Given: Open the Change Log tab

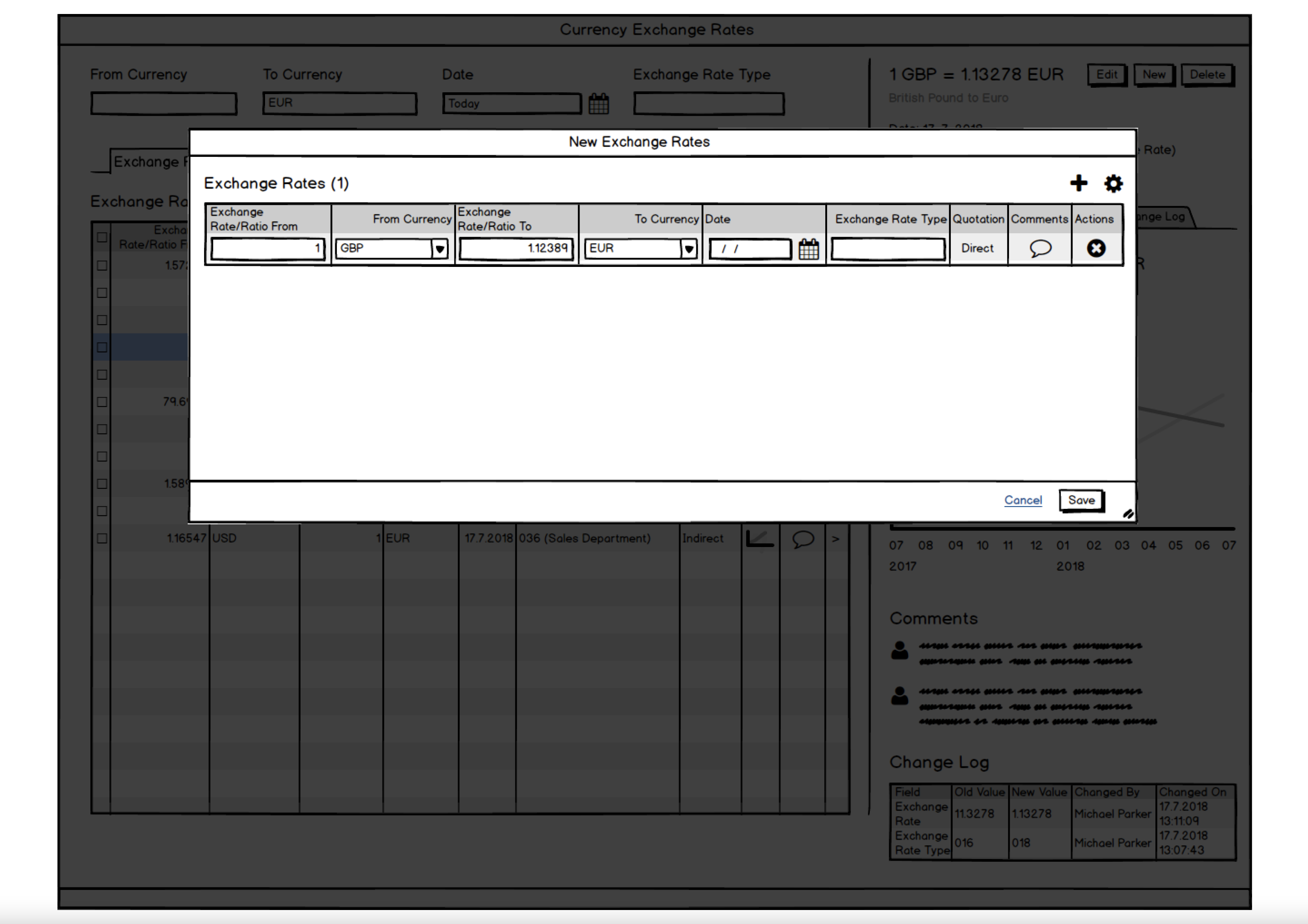Looking at the screenshot, I should 1162,217.
